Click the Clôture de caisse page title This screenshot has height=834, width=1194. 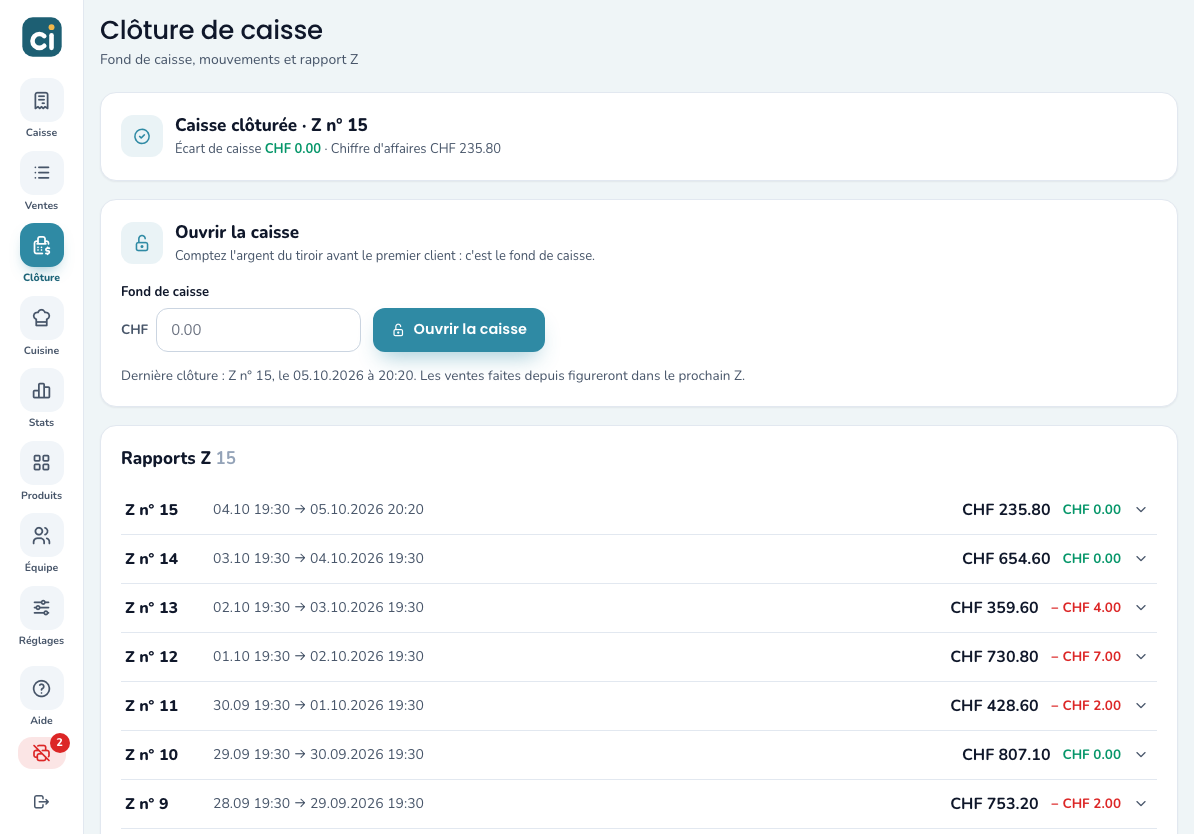212,30
